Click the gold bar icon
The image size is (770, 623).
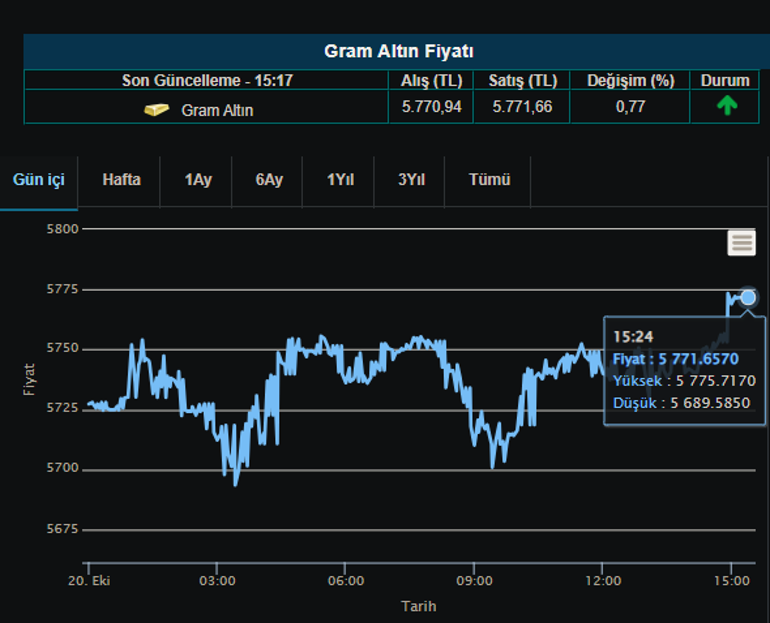pyautogui.click(x=156, y=109)
